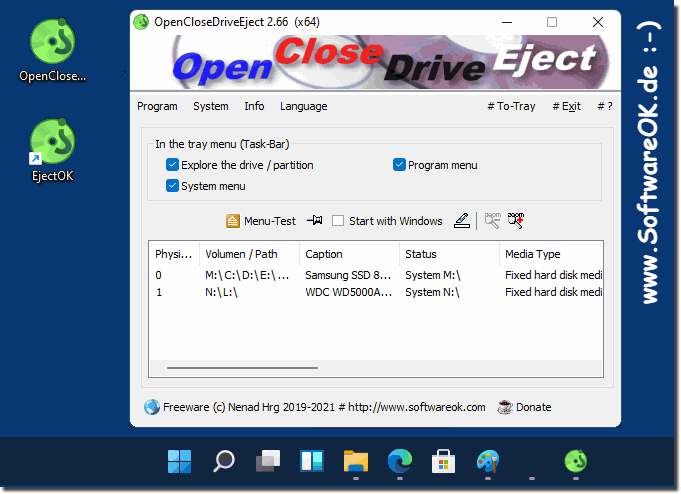Click the grayed zoom cursor icon
Screen dimensions: 681x494
coord(492,221)
